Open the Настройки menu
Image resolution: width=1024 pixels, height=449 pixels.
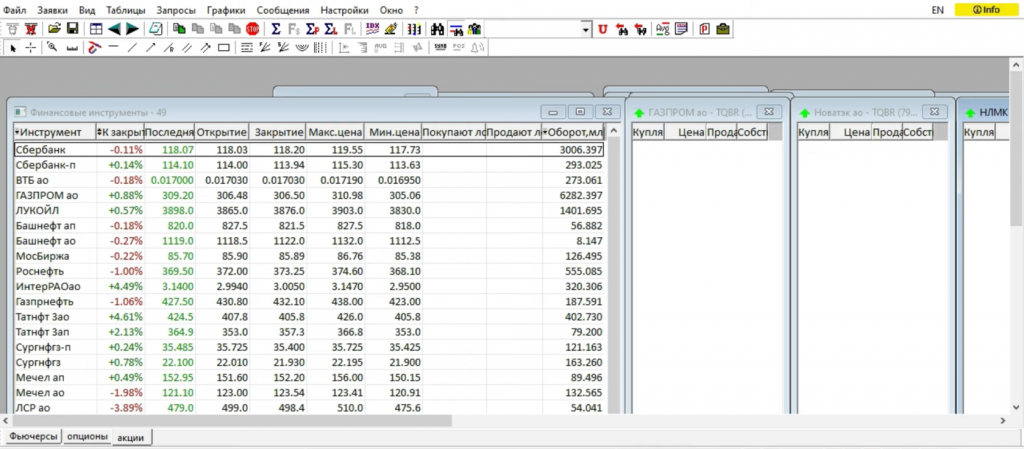(344, 10)
